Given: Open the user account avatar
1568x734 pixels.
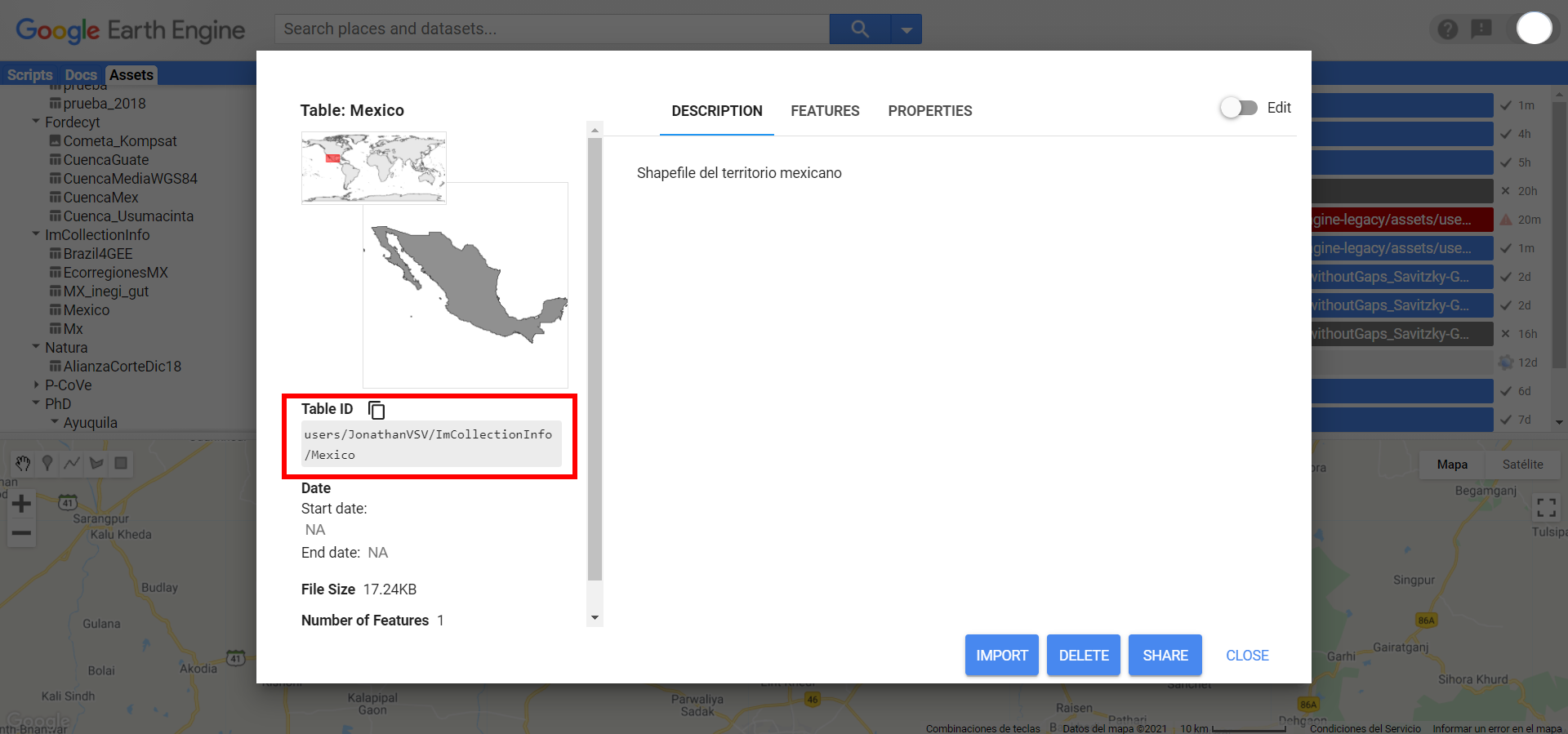Looking at the screenshot, I should pyautogui.click(x=1534, y=28).
